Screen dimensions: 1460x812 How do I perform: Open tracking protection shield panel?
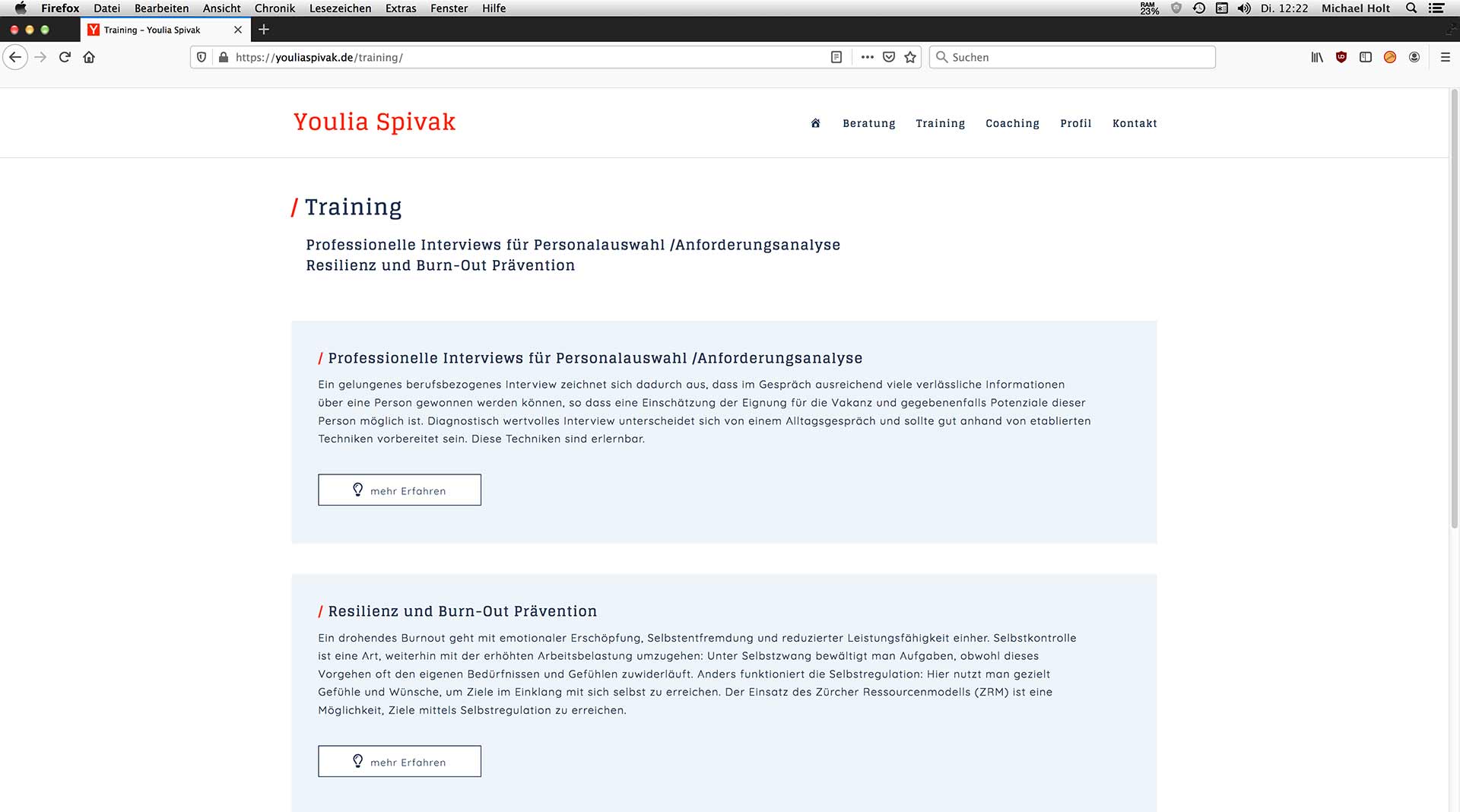pos(202,57)
